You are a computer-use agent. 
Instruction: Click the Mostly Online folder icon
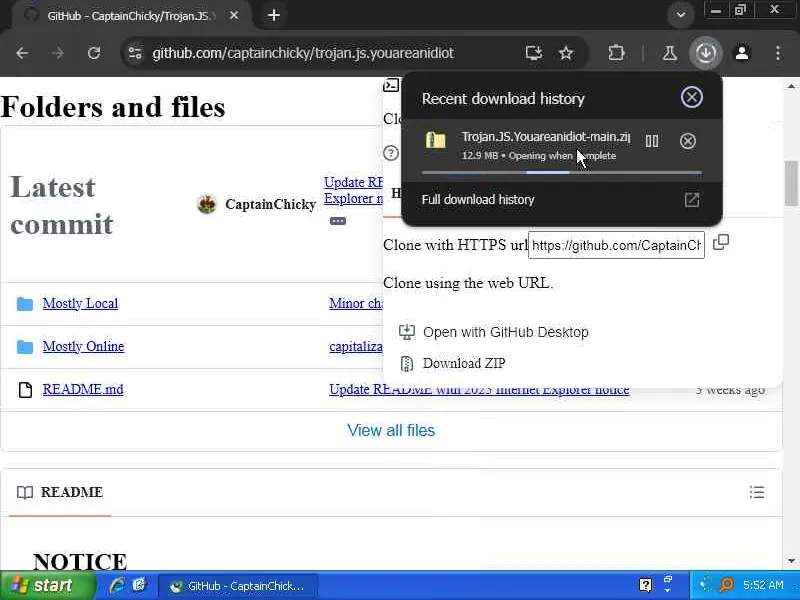24,347
